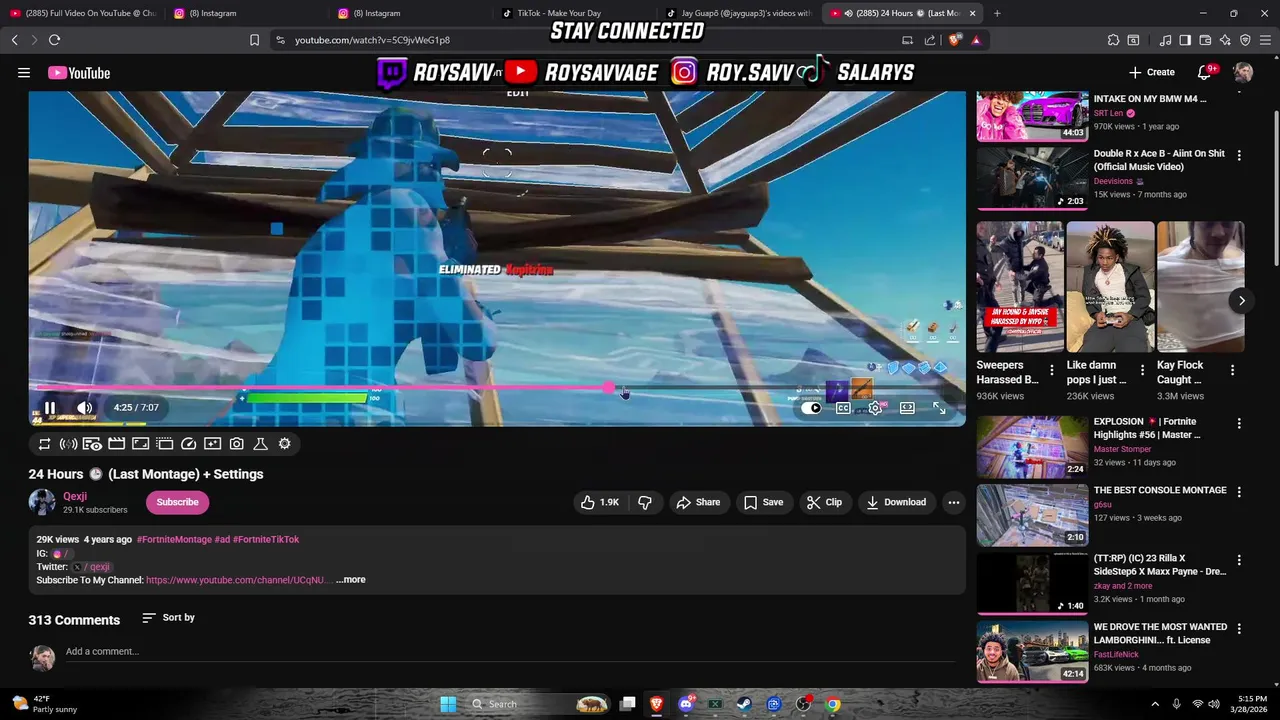Toggle the loop icon below the player
This screenshot has width=1280, height=720.
(x=44, y=444)
